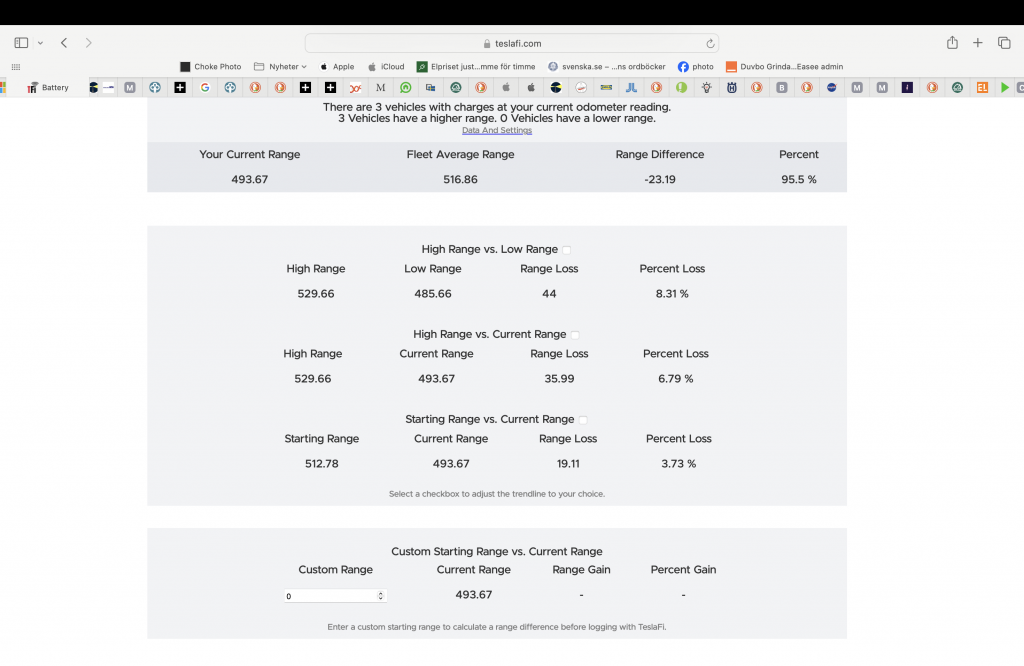
Task: Open the Data And Settings link
Action: pyautogui.click(x=496, y=131)
